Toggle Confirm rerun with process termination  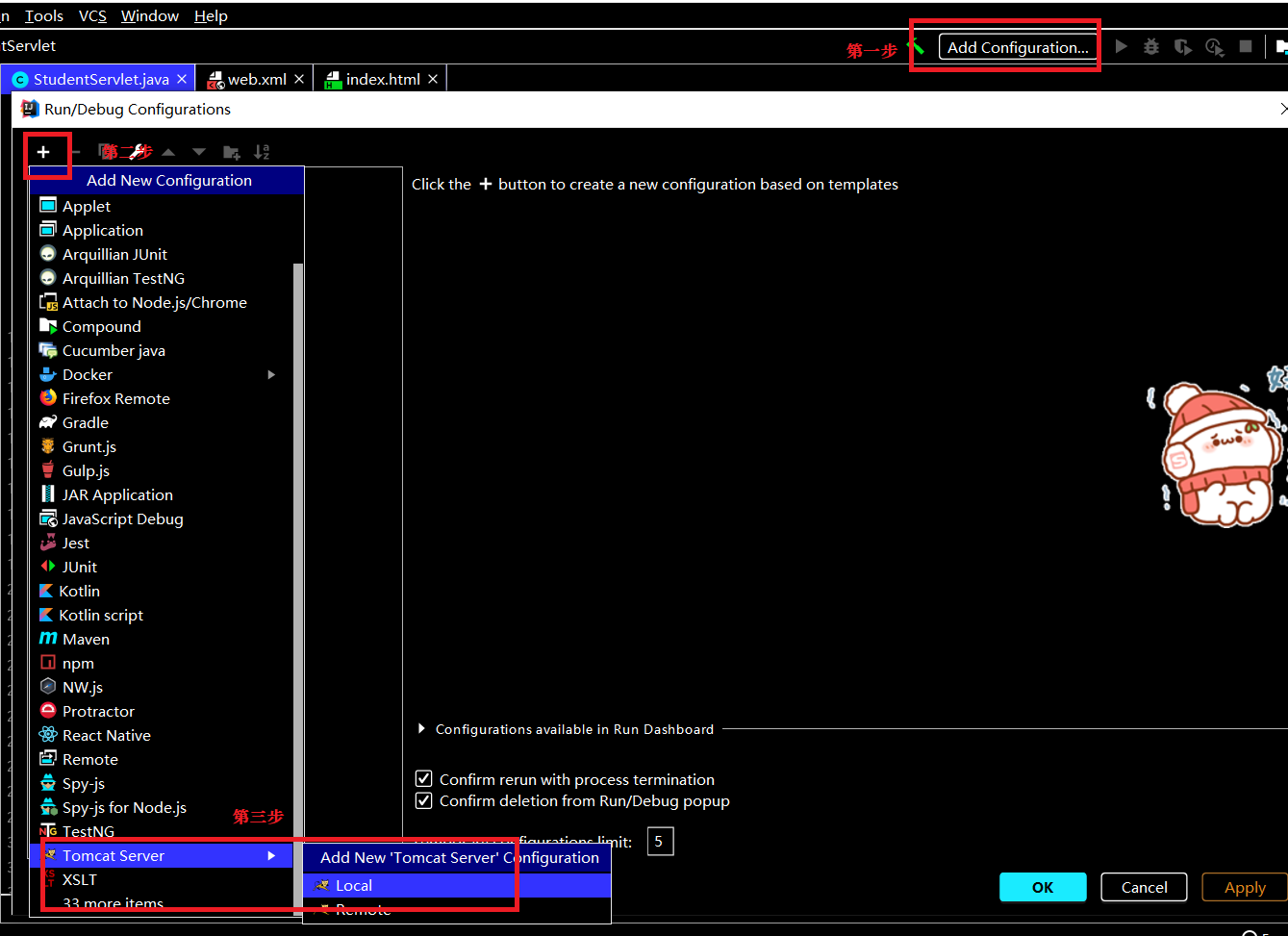point(423,779)
